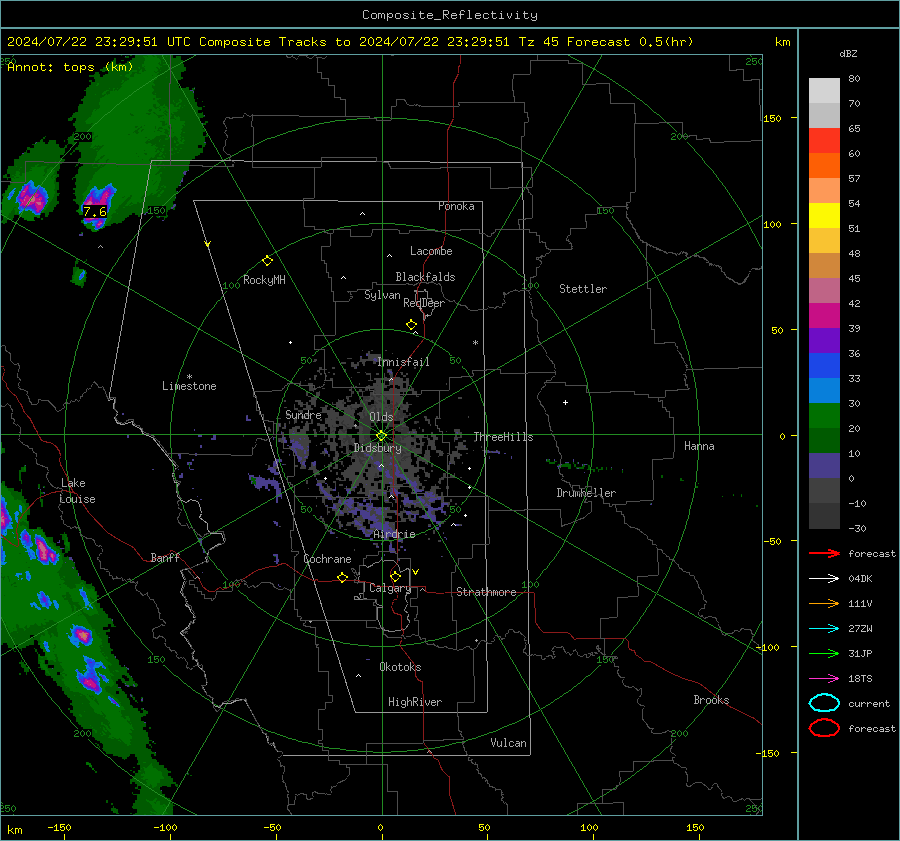Image resolution: width=900 pixels, height=841 pixels.
Task: Pick the light blue 33 dBZ swatch
Action: pos(824,390)
